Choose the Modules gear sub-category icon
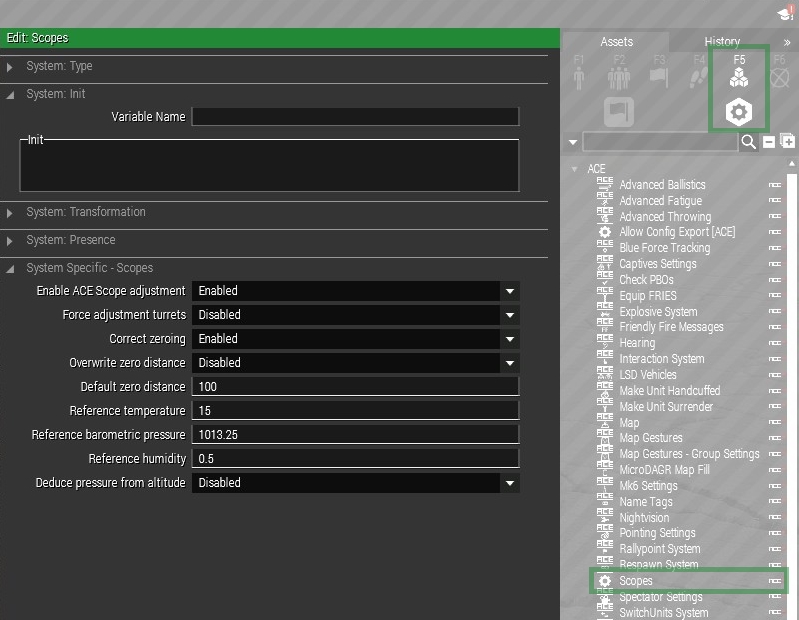This screenshot has width=799, height=620. coord(739,112)
